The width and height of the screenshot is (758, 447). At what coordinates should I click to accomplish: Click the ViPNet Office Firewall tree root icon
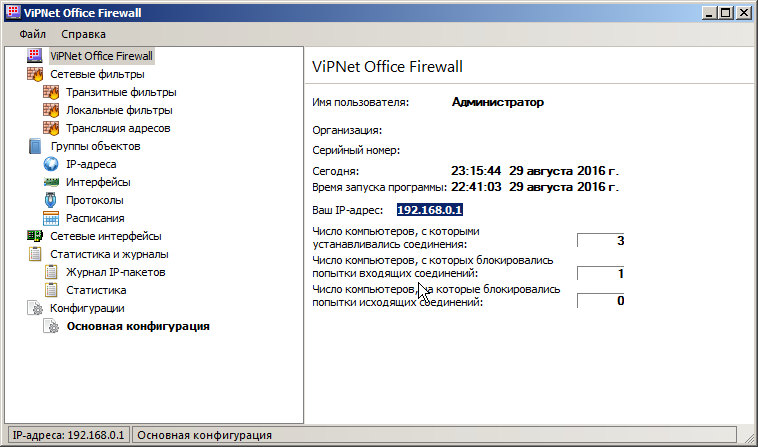35,56
